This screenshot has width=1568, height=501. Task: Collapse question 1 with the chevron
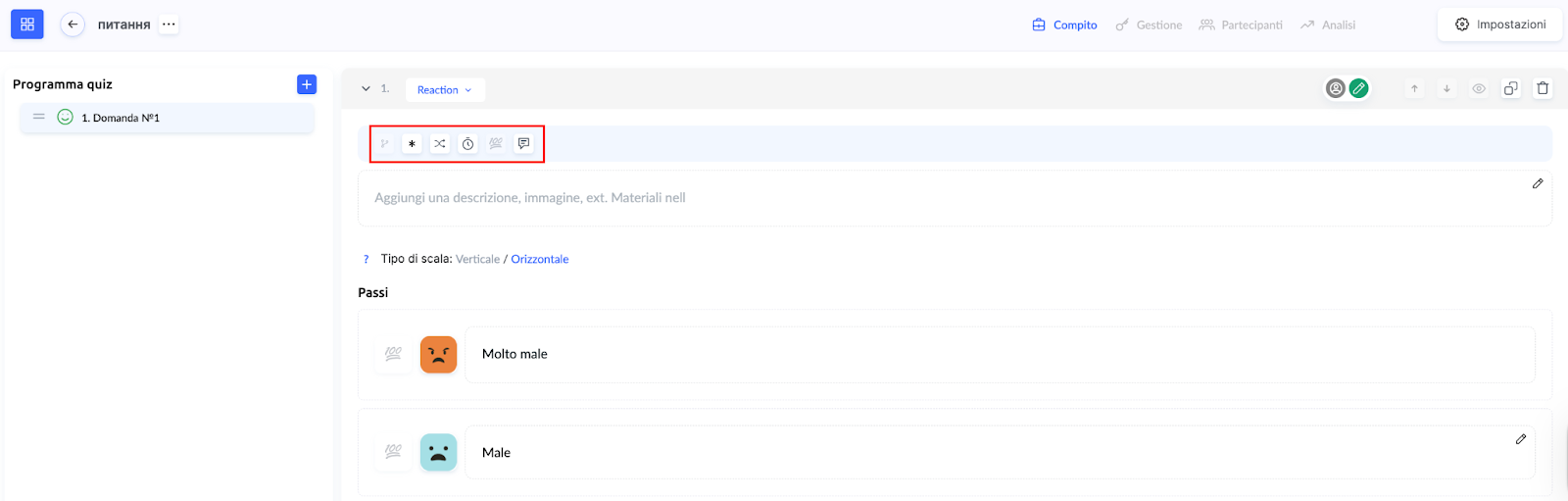[366, 89]
